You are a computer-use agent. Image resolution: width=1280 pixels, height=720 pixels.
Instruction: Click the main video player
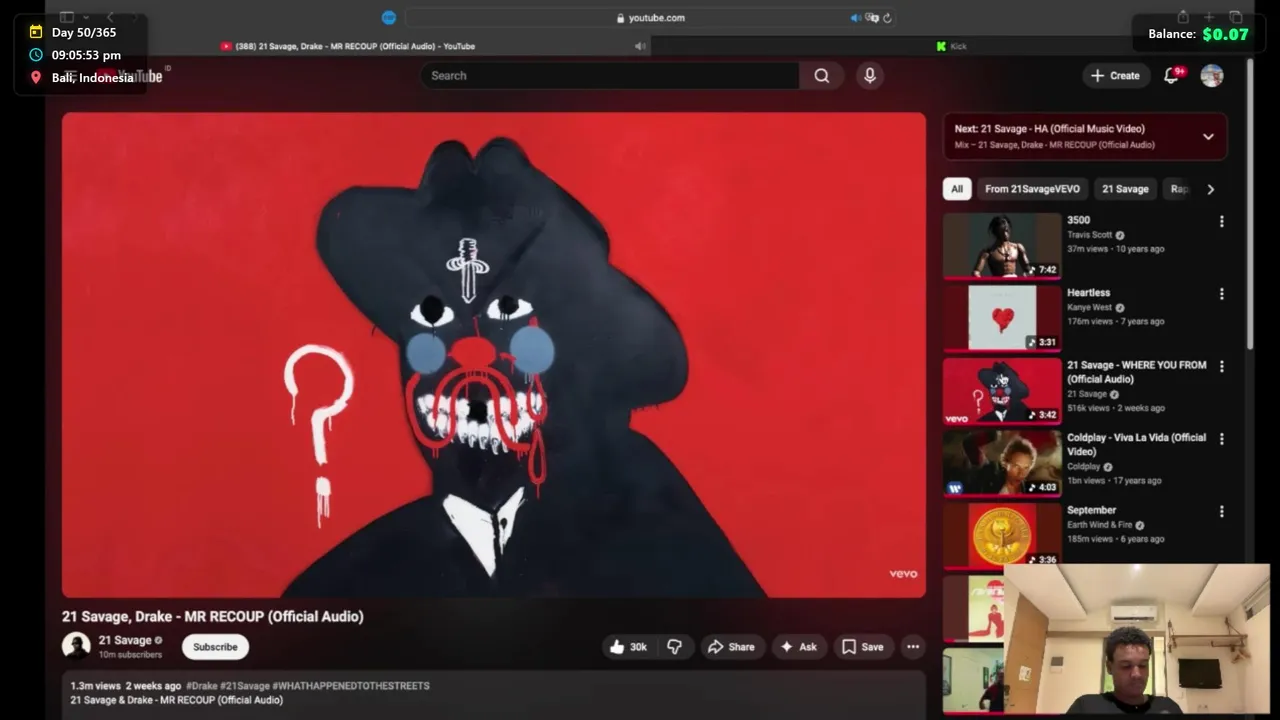coord(494,355)
